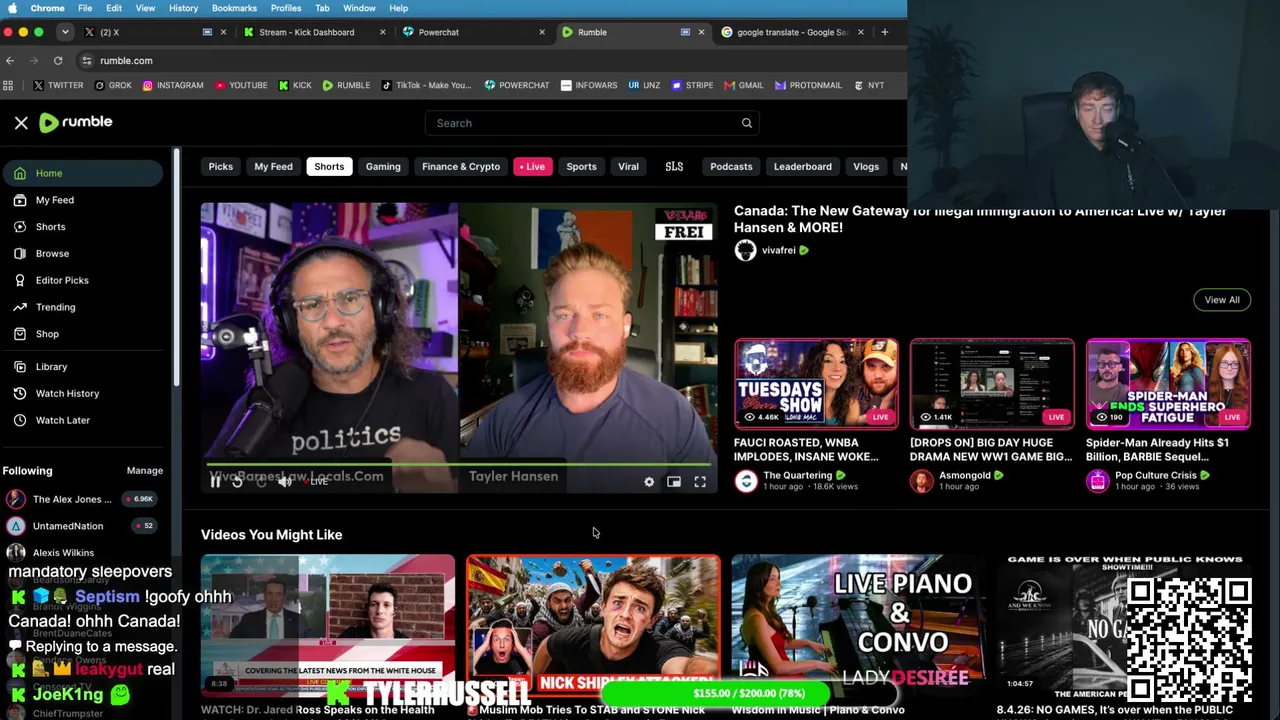Open Trending in sidebar

pos(82,307)
